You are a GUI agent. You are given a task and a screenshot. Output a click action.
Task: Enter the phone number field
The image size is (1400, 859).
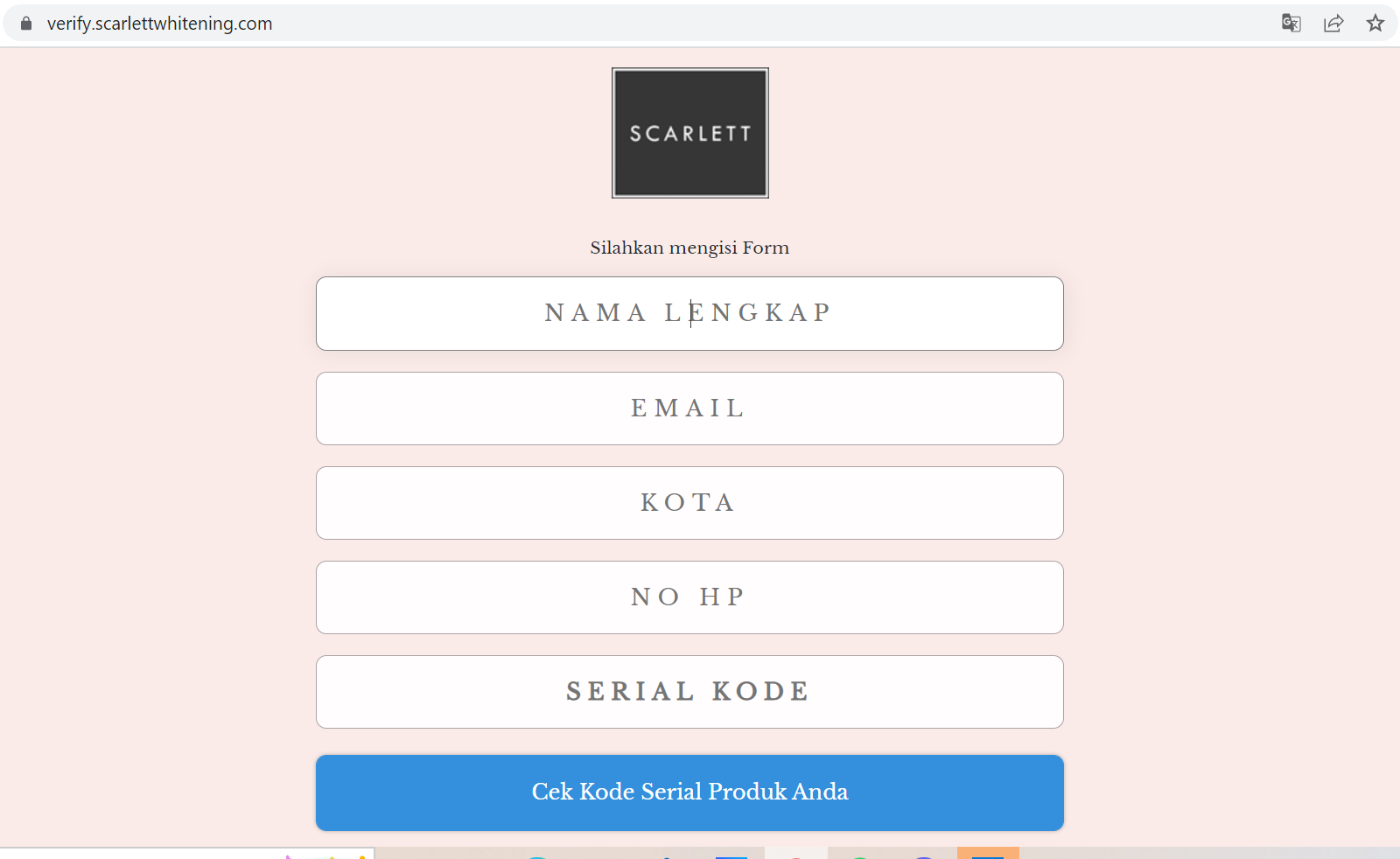click(x=689, y=597)
